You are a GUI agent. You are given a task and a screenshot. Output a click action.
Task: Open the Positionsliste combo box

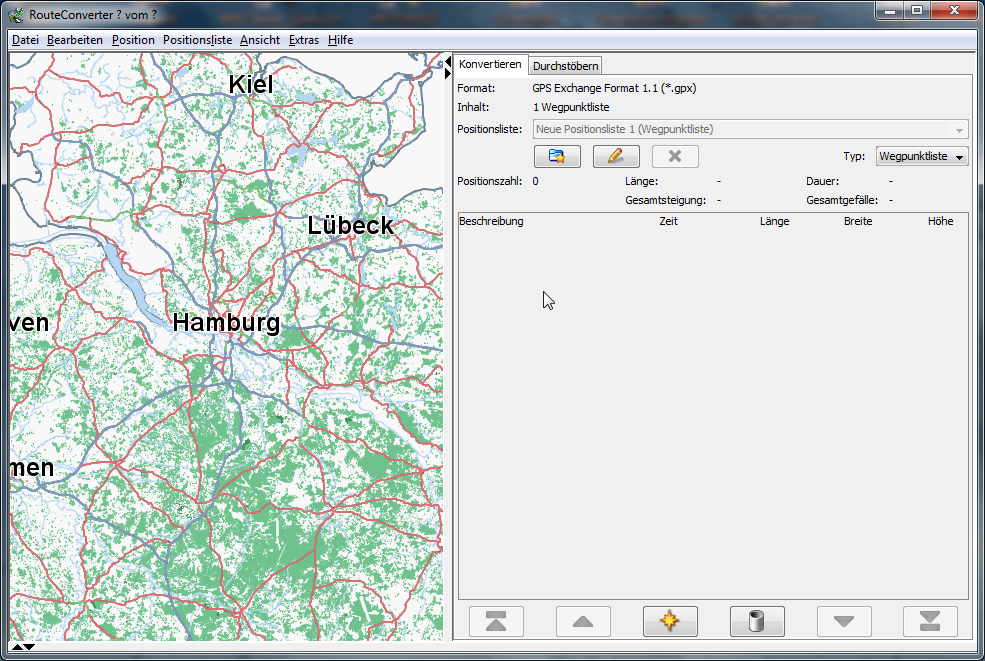click(750, 129)
